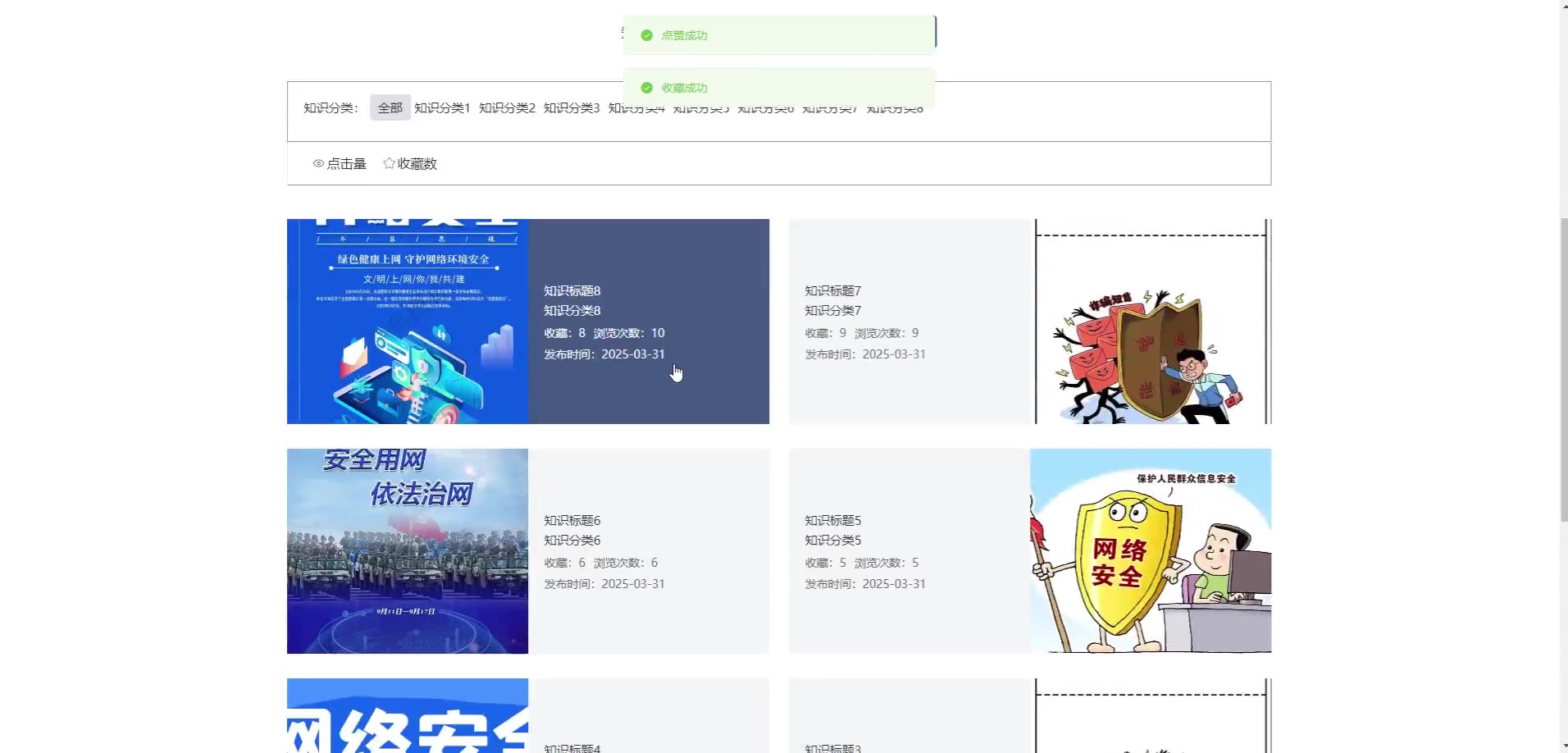Click the 浏览次数：9 value on 知识标题7
This screenshot has width=1568, height=753.
point(887,333)
